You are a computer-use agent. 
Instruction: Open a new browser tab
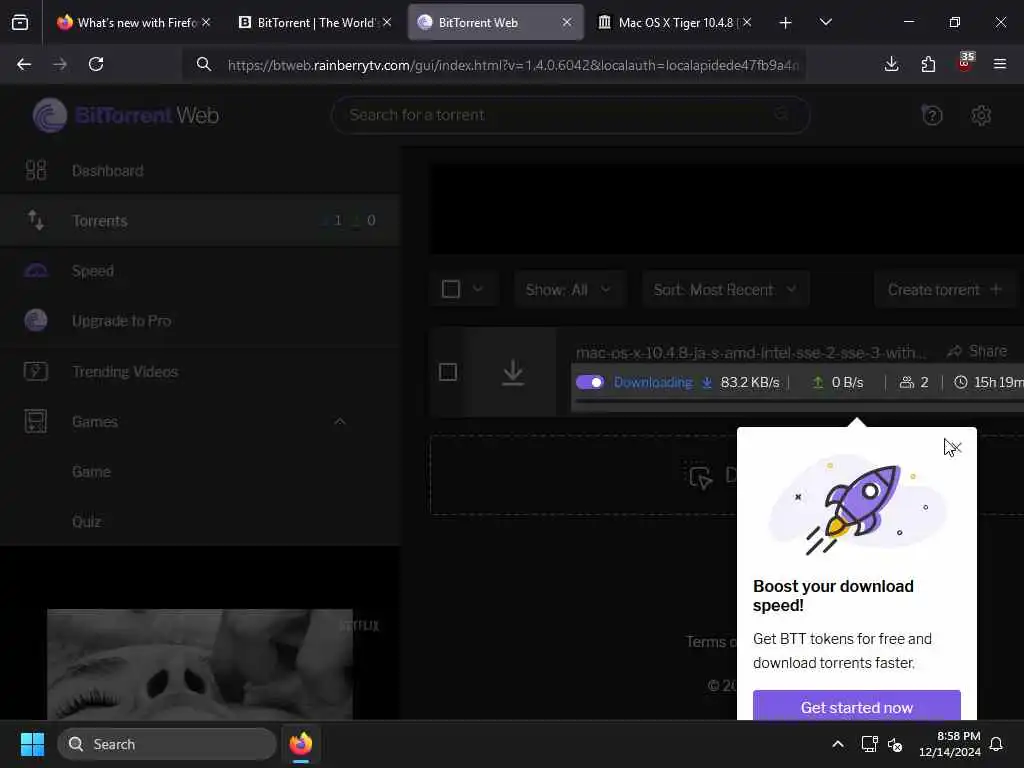click(x=786, y=23)
